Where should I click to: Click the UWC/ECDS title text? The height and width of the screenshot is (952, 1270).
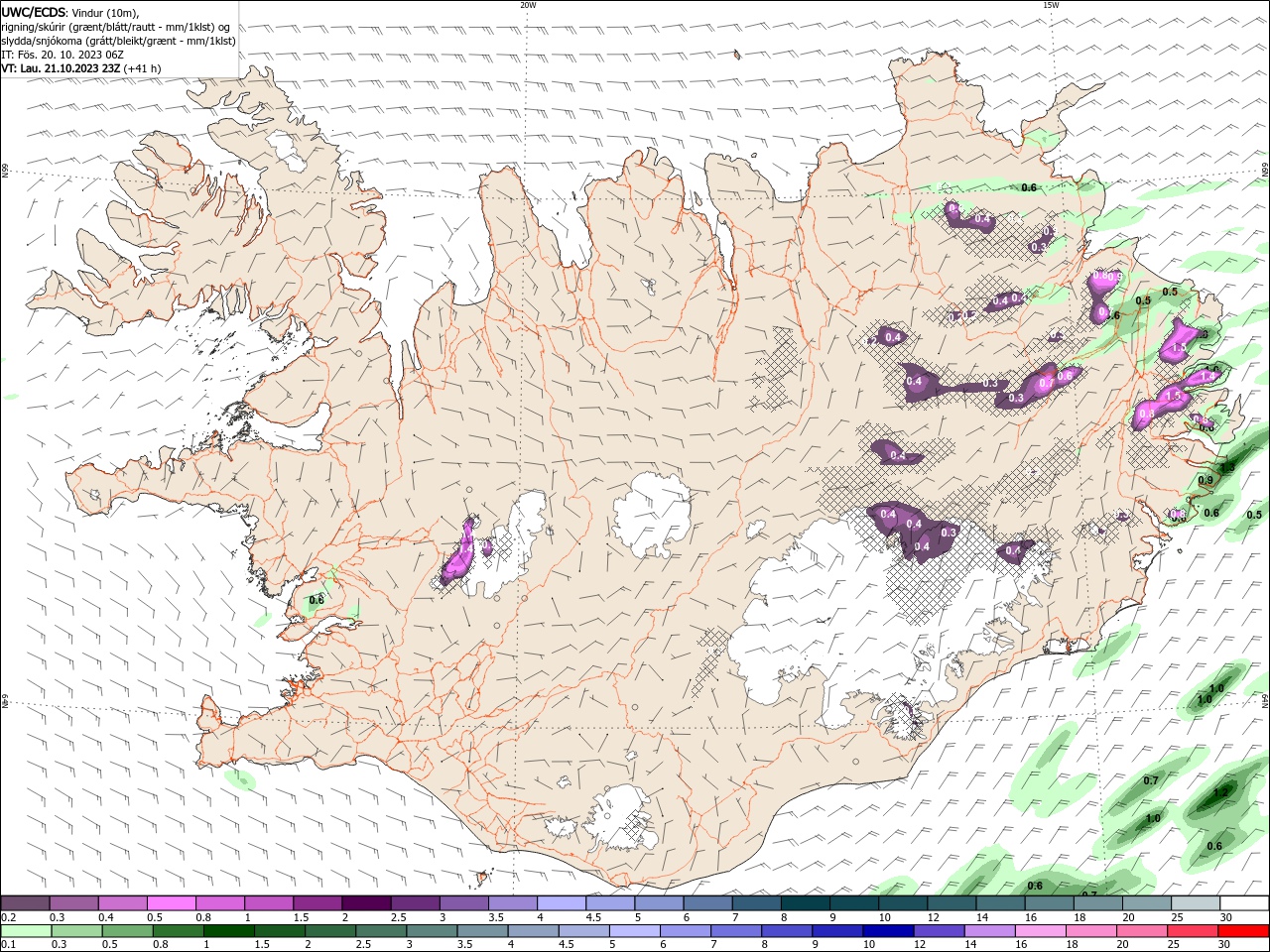(x=34, y=12)
